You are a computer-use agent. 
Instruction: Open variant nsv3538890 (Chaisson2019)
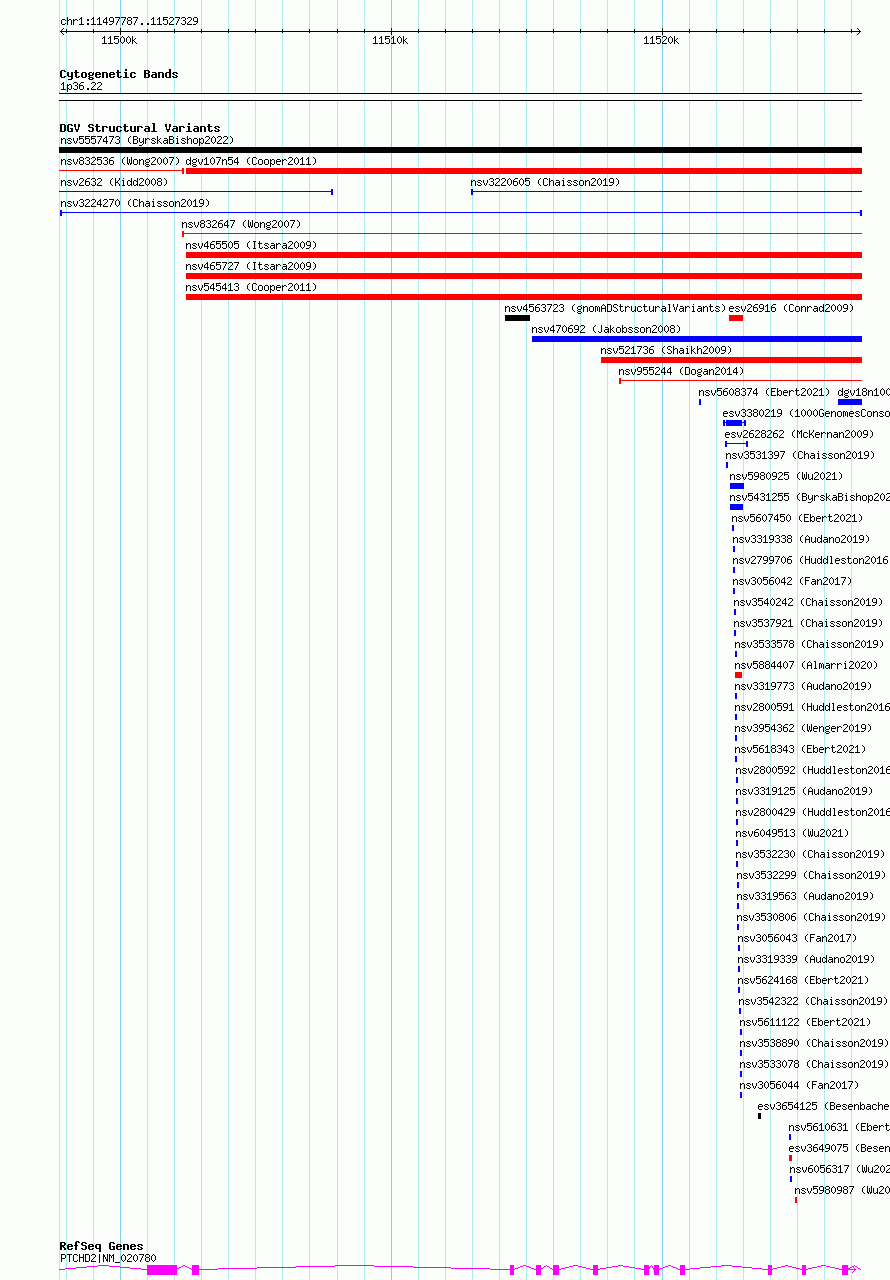[x=814, y=1043]
